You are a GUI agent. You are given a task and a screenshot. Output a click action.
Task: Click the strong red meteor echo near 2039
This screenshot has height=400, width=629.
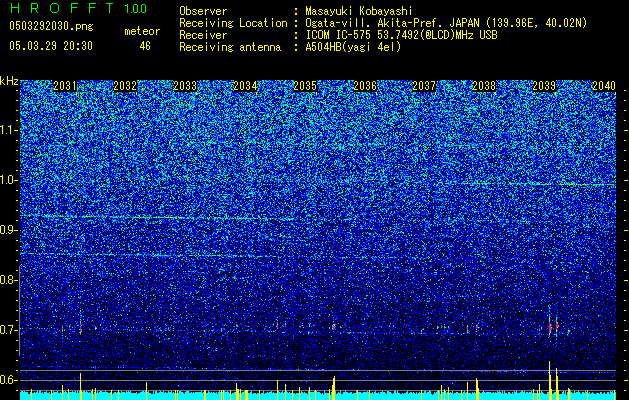[550, 327]
